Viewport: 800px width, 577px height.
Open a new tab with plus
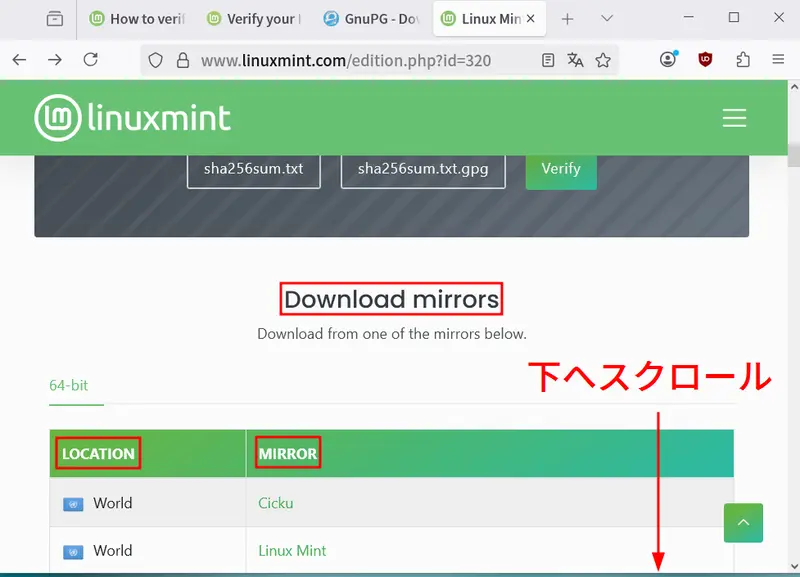(567, 19)
